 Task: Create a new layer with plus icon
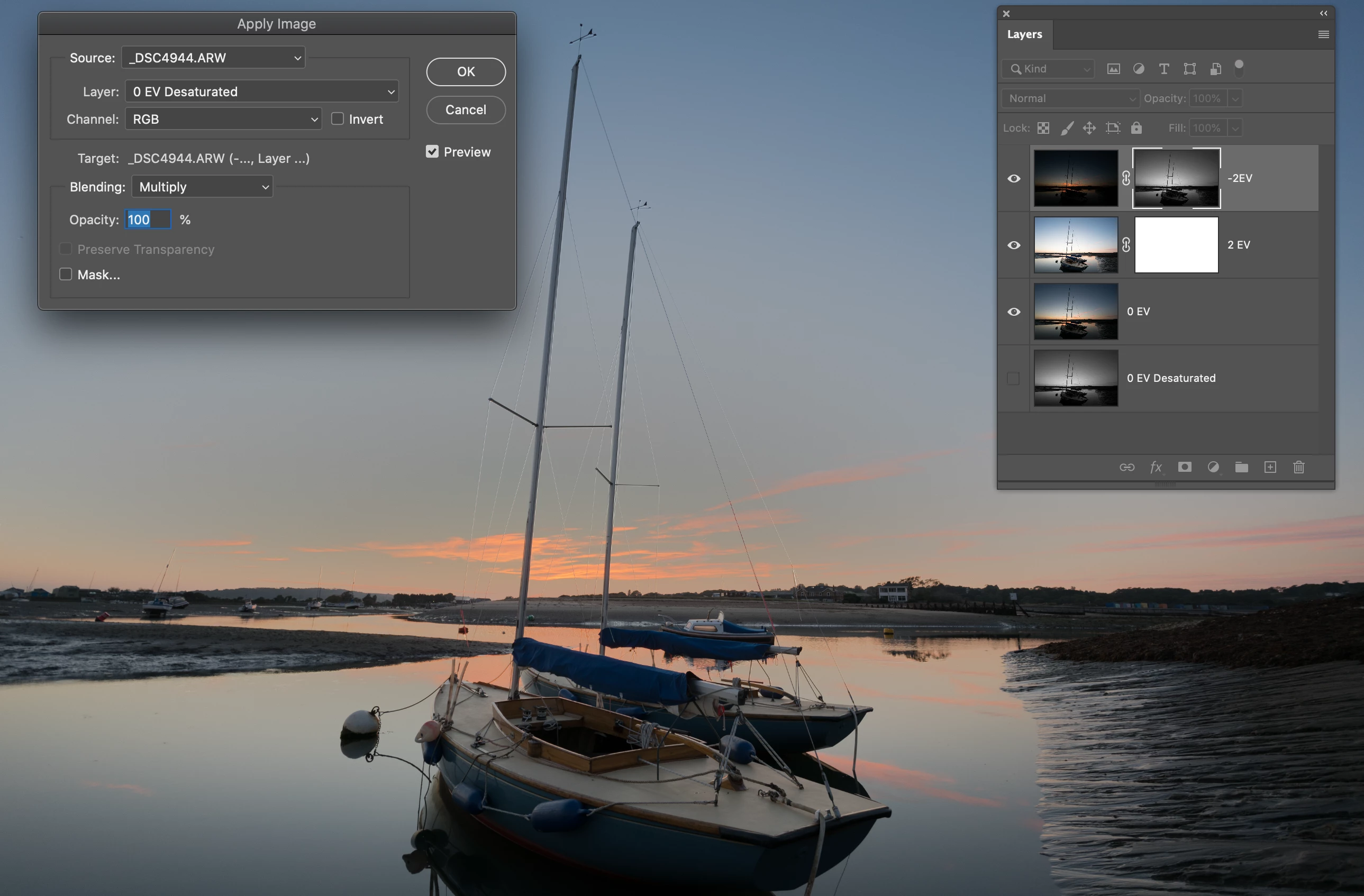(x=1270, y=467)
